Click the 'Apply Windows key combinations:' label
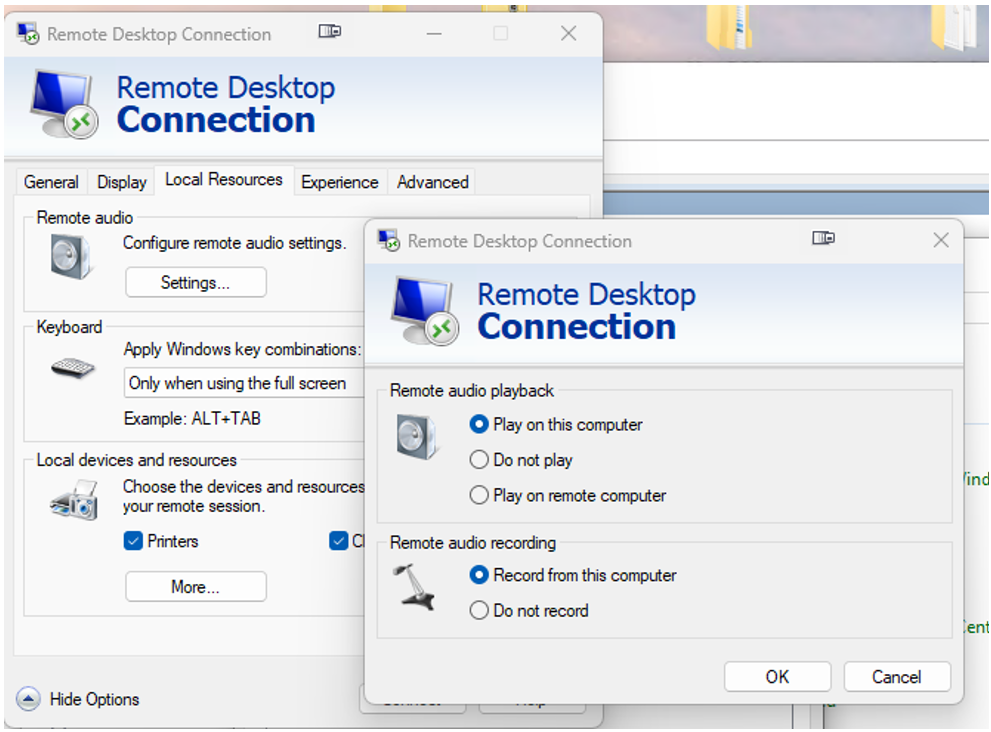991x732 pixels. (242, 349)
